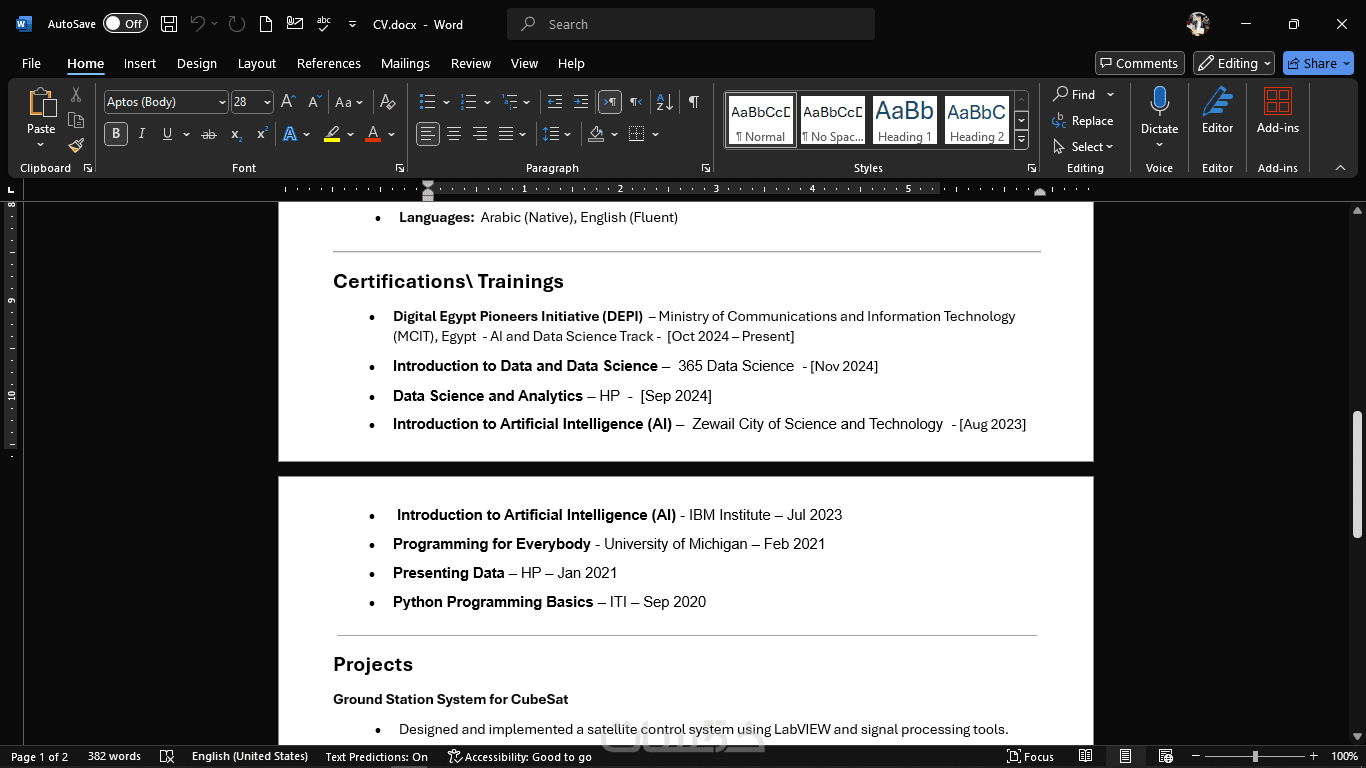This screenshot has height=768, width=1366.
Task: Toggle Bold formatting button
Action: [x=116, y=134]
